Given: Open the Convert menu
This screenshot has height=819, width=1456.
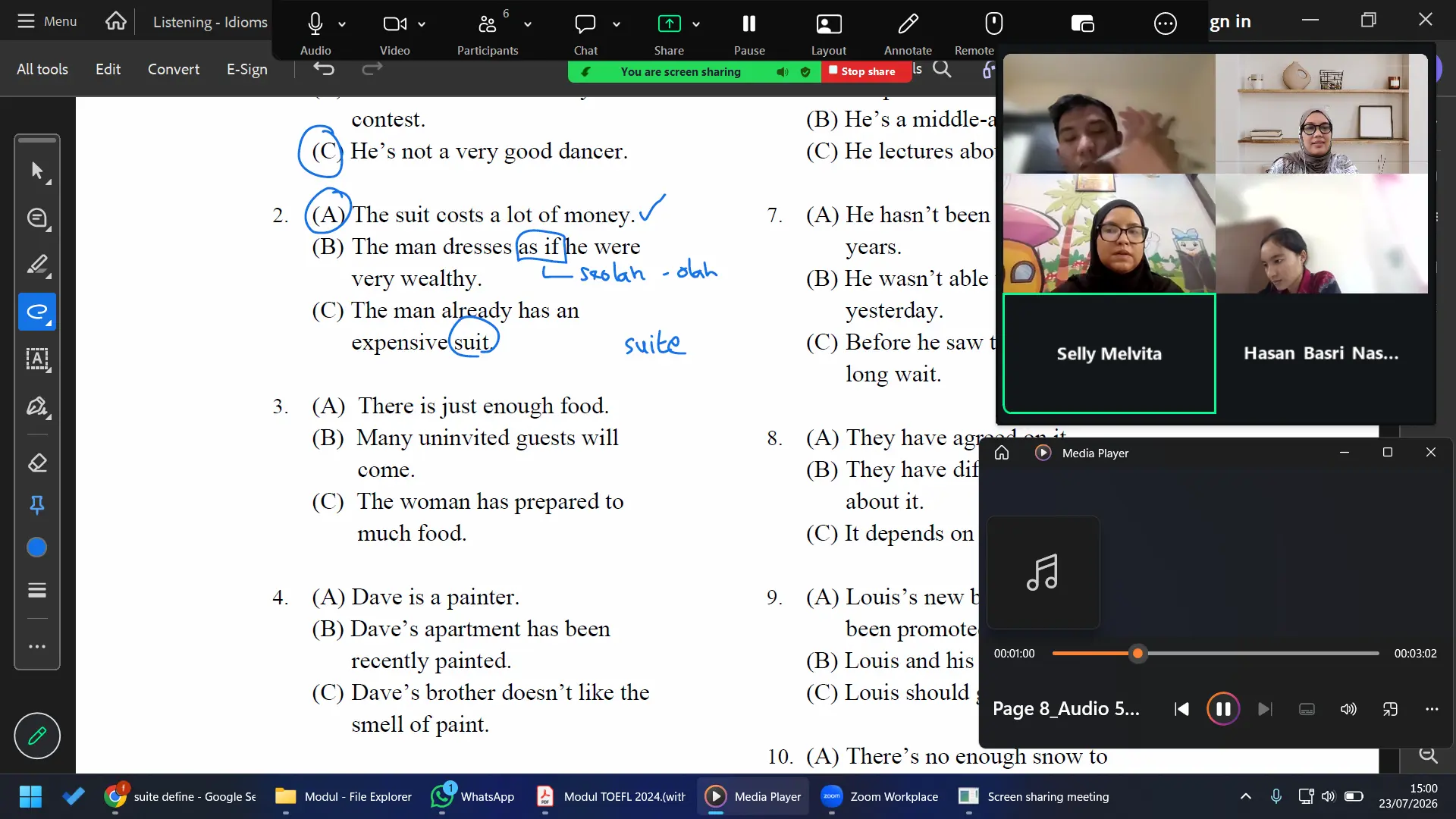Looking at the screenshot, I should coord(174,69).
